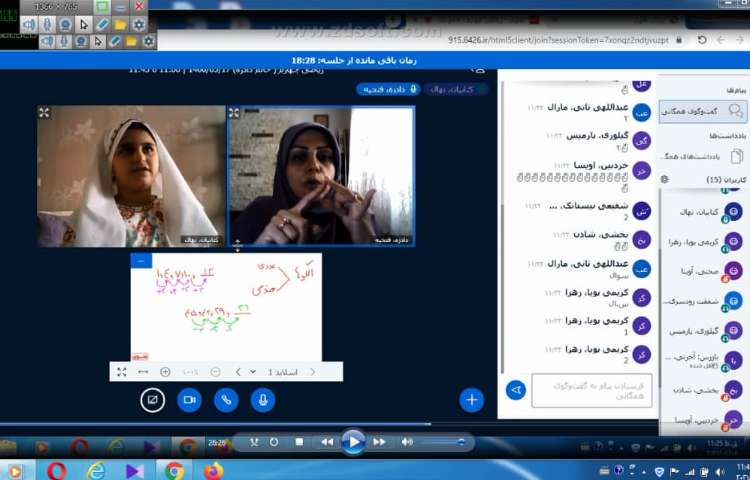Go to the previous slide
Viewport: 750px width, 480px height.
pos(313,372)
